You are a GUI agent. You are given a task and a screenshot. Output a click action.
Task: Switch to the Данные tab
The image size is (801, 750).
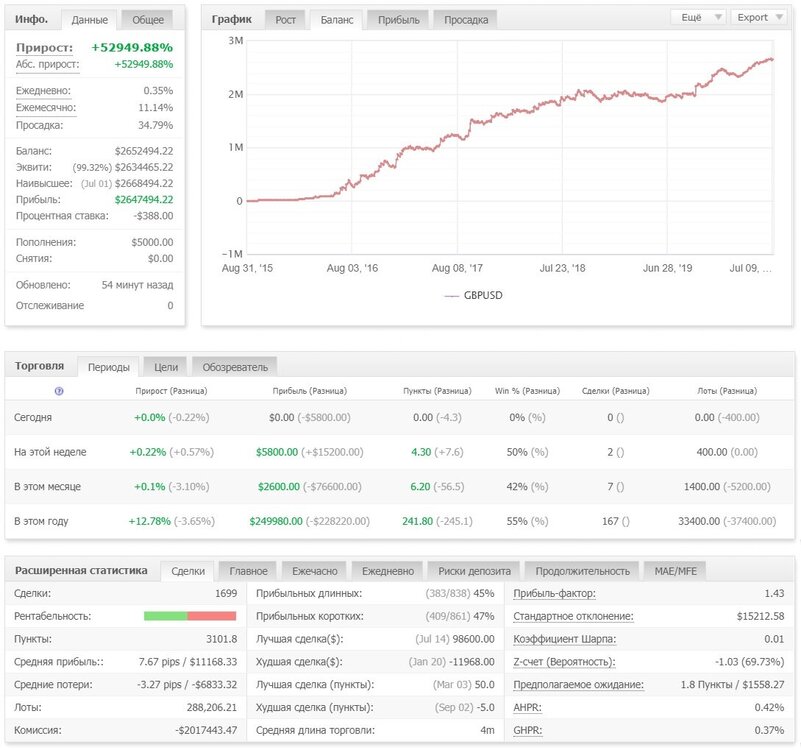coord(89,20)
